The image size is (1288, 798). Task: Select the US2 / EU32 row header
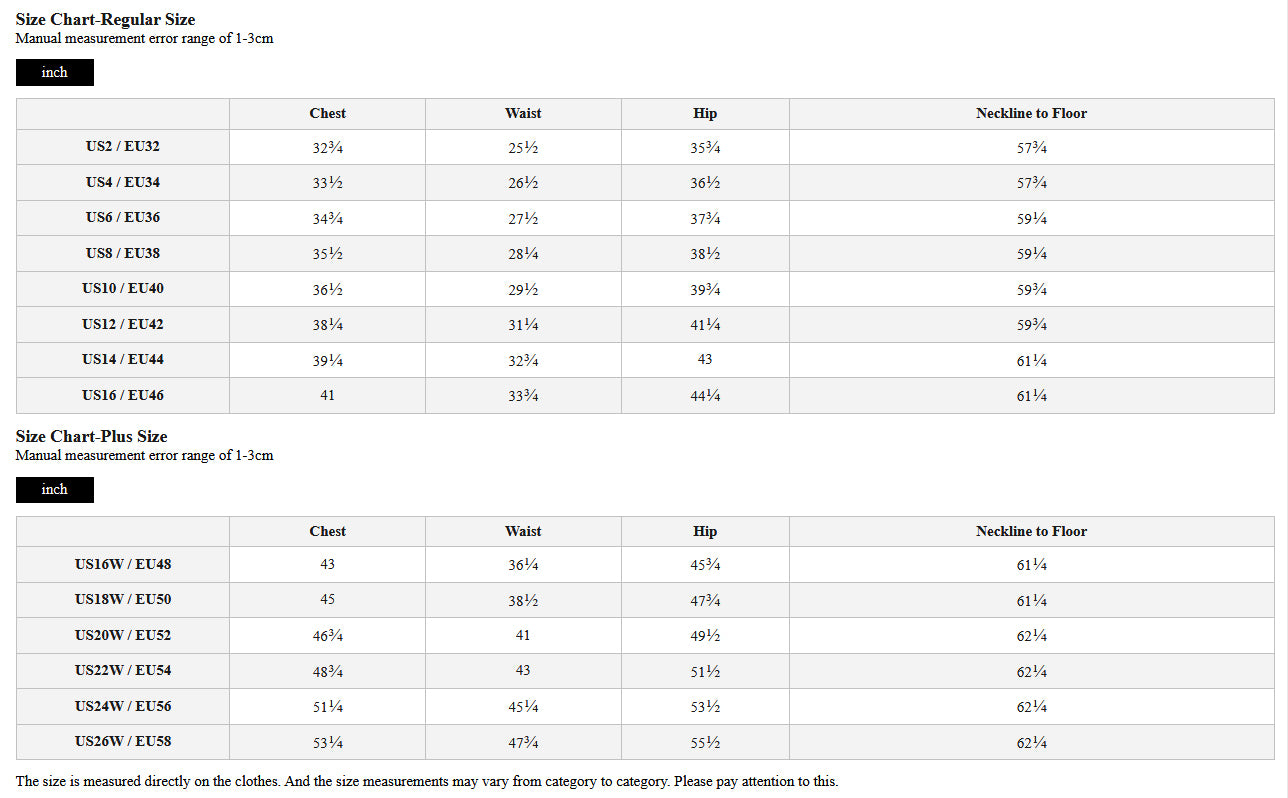123,147
